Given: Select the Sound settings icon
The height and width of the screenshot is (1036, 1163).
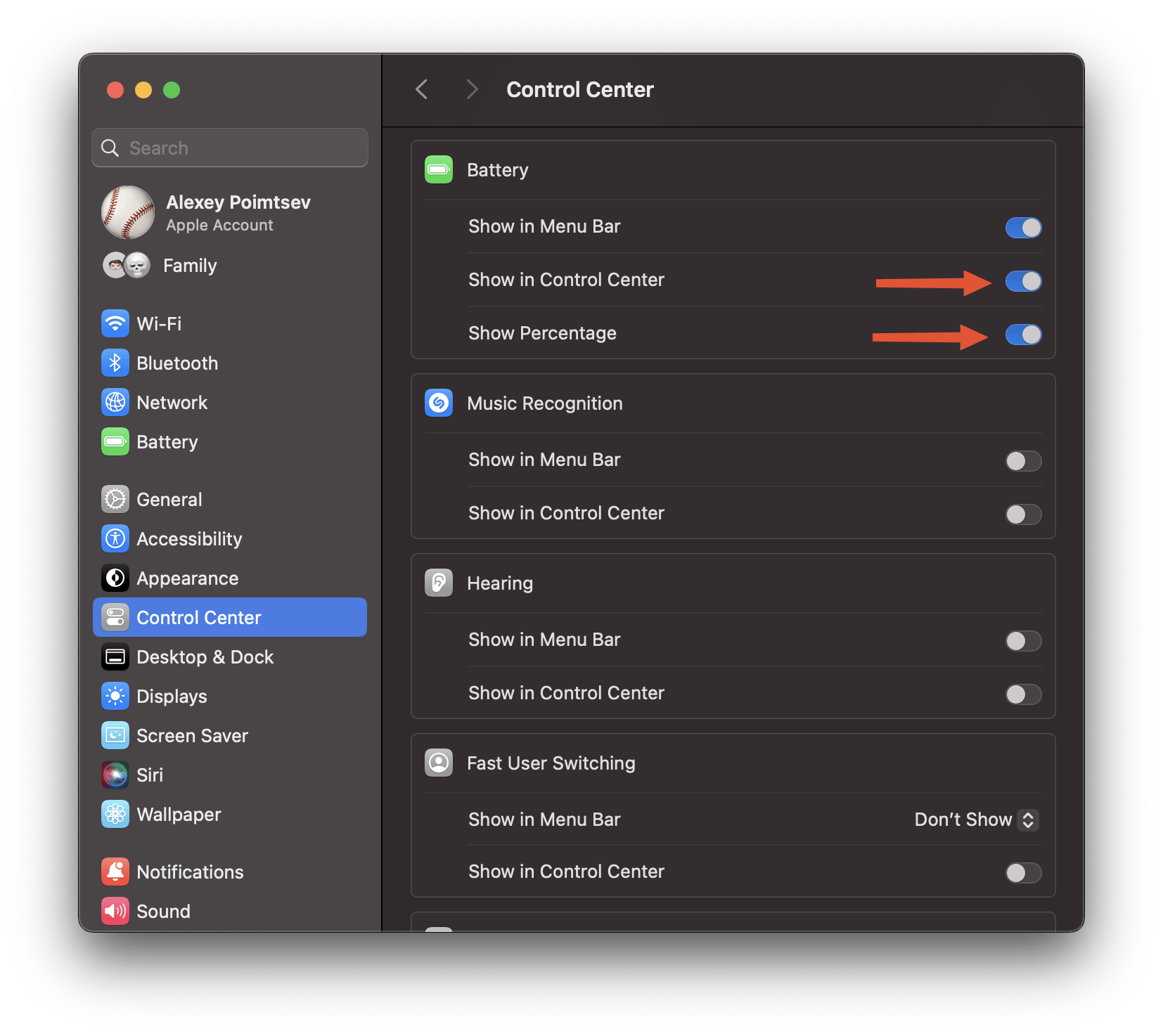Looking at the screenshot, I should coord(115,911).
